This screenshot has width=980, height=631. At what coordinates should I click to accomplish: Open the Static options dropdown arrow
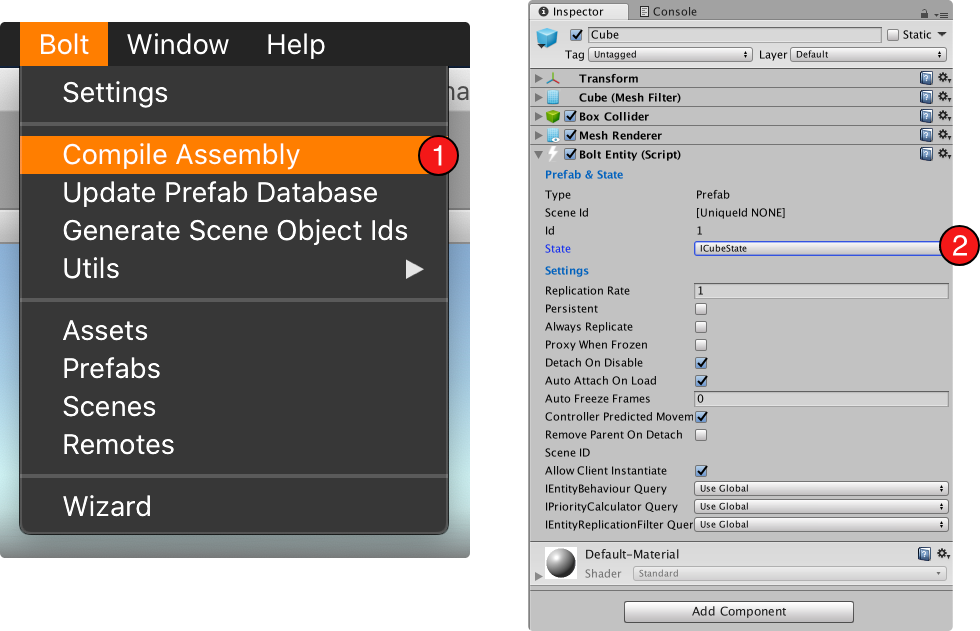[942, 34]
